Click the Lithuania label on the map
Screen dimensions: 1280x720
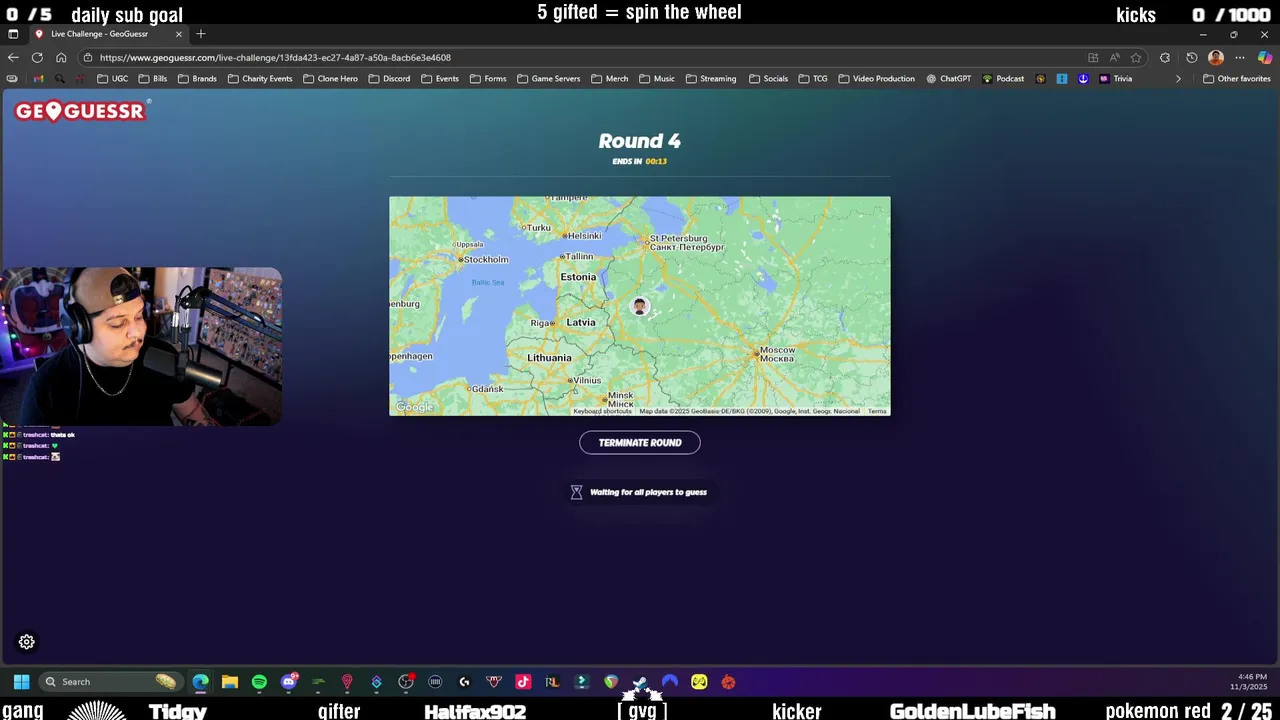[549, 357]
